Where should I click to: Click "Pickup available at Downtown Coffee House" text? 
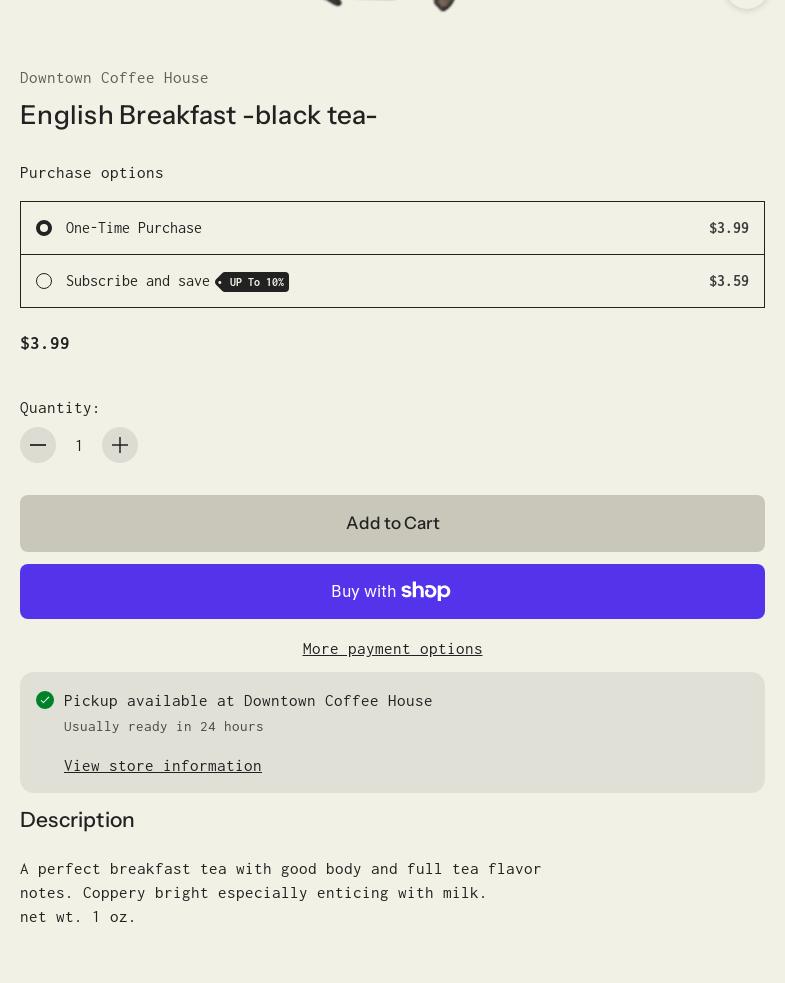point(248,700)
